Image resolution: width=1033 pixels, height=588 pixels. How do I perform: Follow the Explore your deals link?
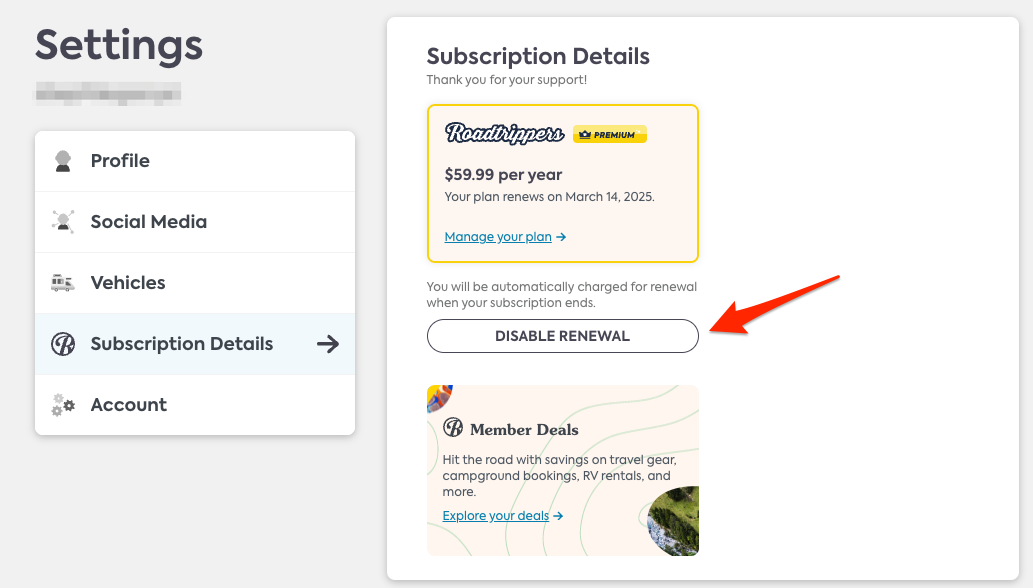495,516
